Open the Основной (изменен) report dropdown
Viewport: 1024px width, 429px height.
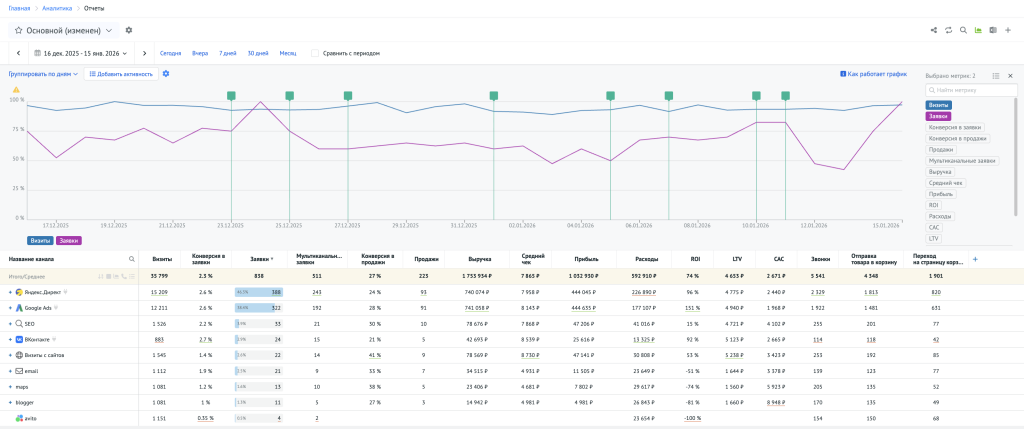coord(65,30)
